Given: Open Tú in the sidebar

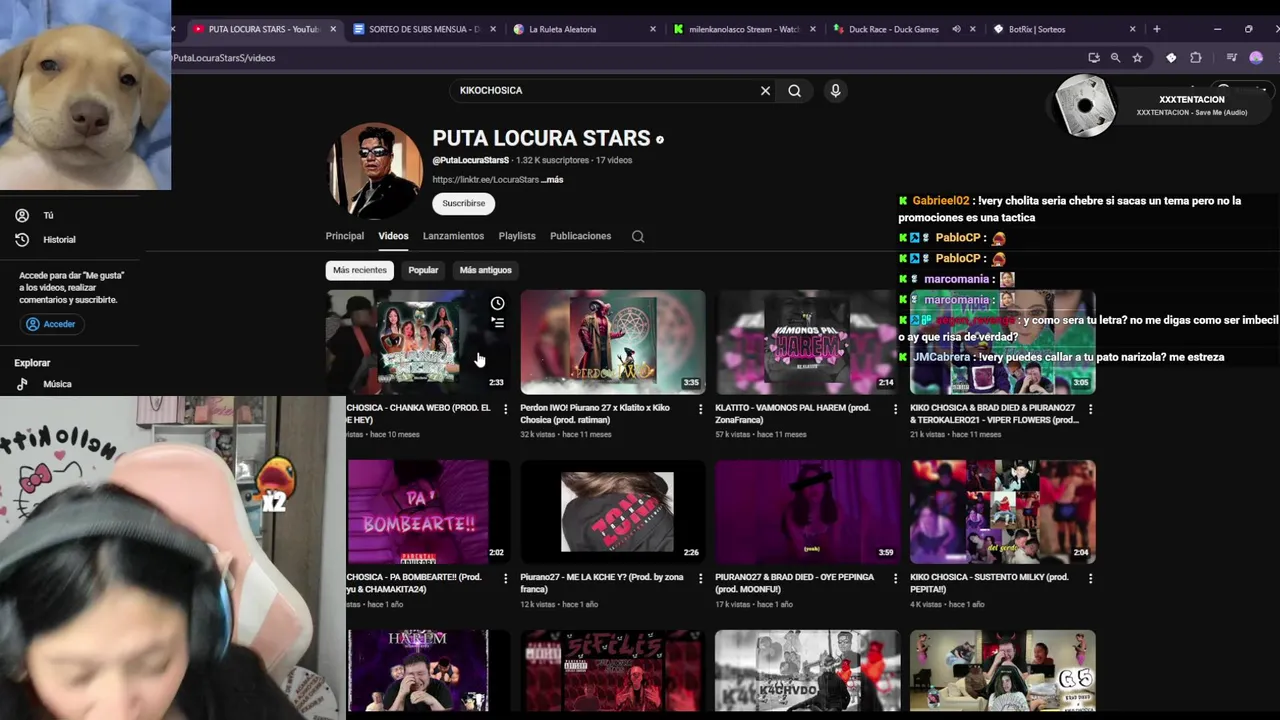Looking at the screenshot, I should (48, 215).
